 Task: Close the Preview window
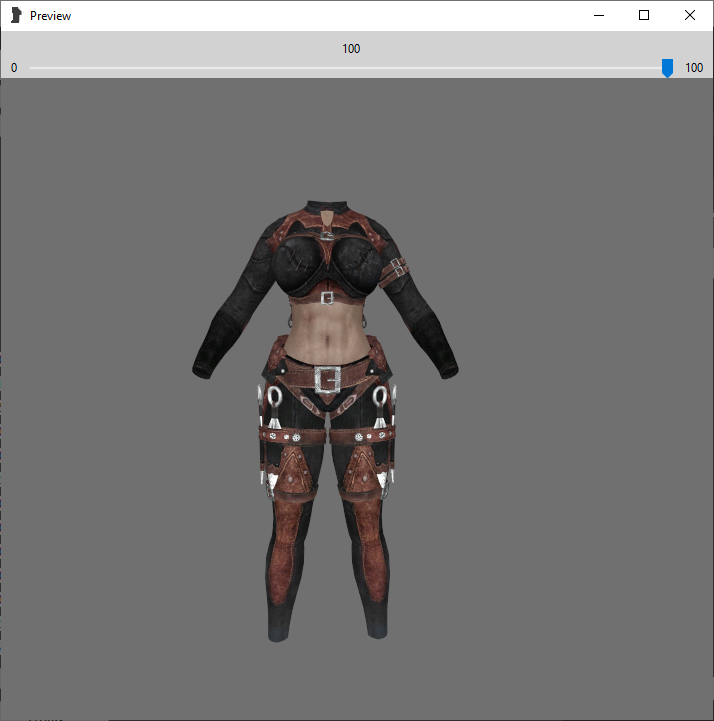coord(690,15)
